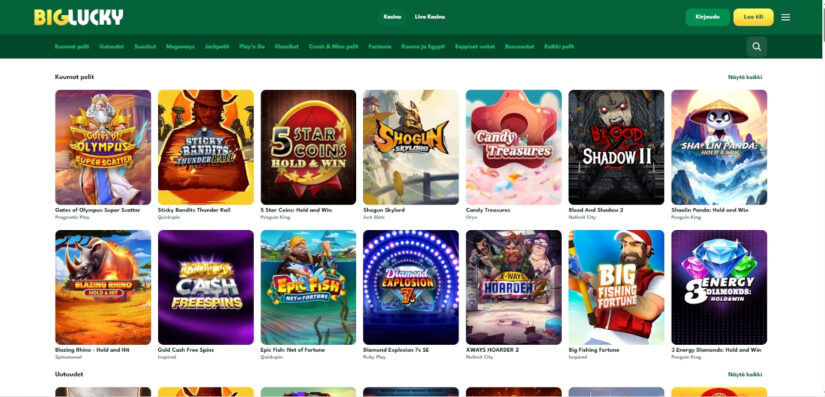Click the Kuumat pelit section heading
Image resolution: width=825 pixels, height=397 pixels.
[x=74, y=77]
